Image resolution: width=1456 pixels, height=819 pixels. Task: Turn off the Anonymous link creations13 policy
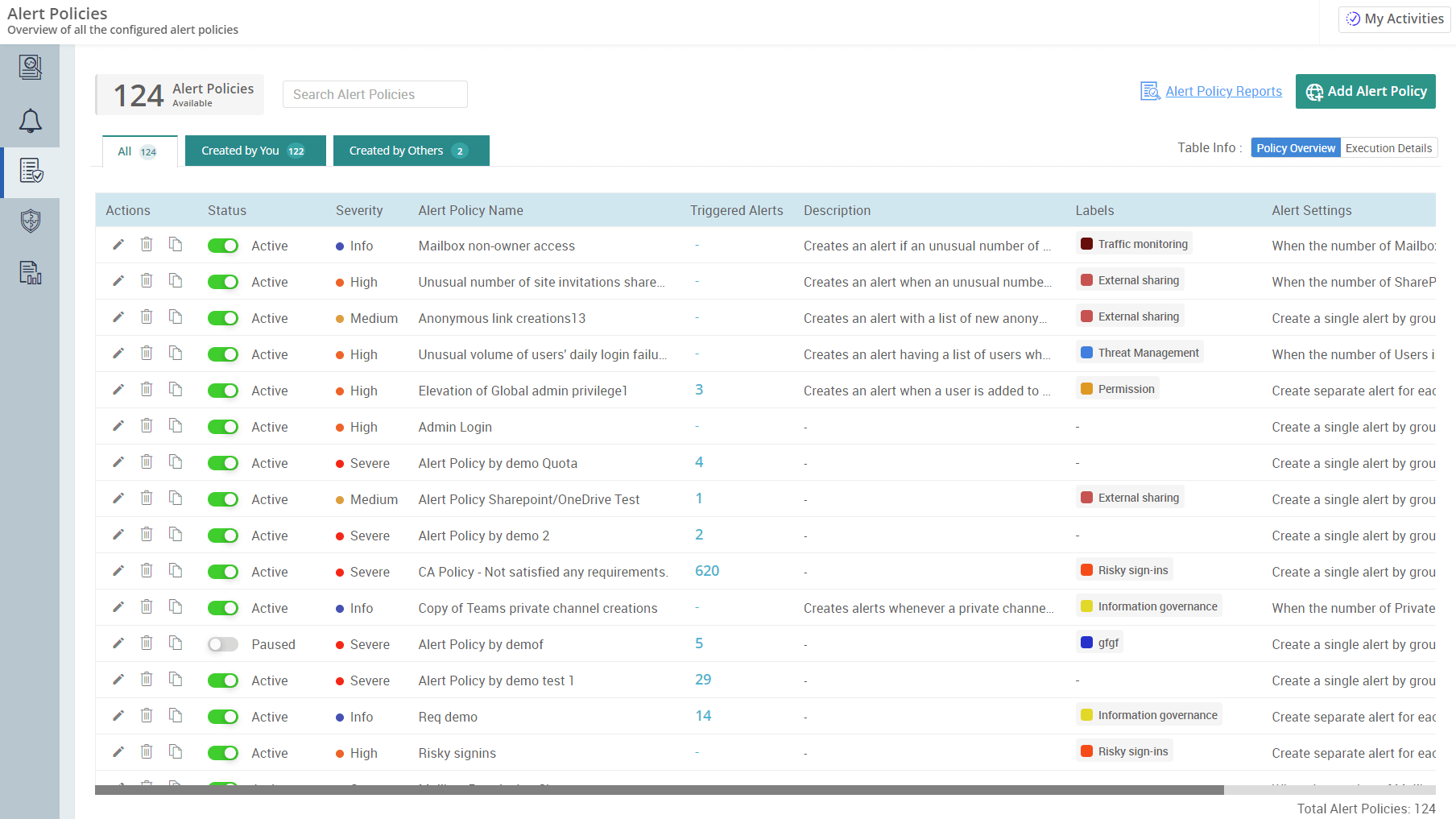point(222,317)
